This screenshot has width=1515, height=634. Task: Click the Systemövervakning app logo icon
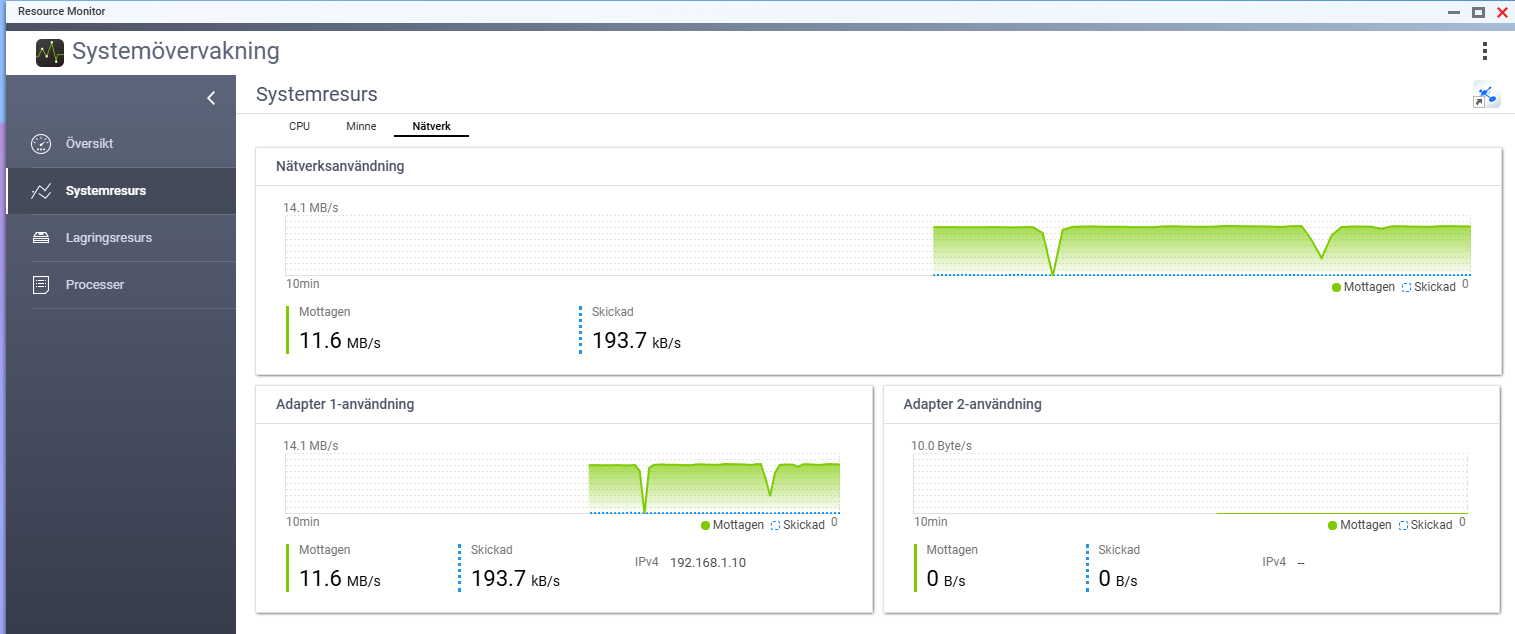coord(50,52)
